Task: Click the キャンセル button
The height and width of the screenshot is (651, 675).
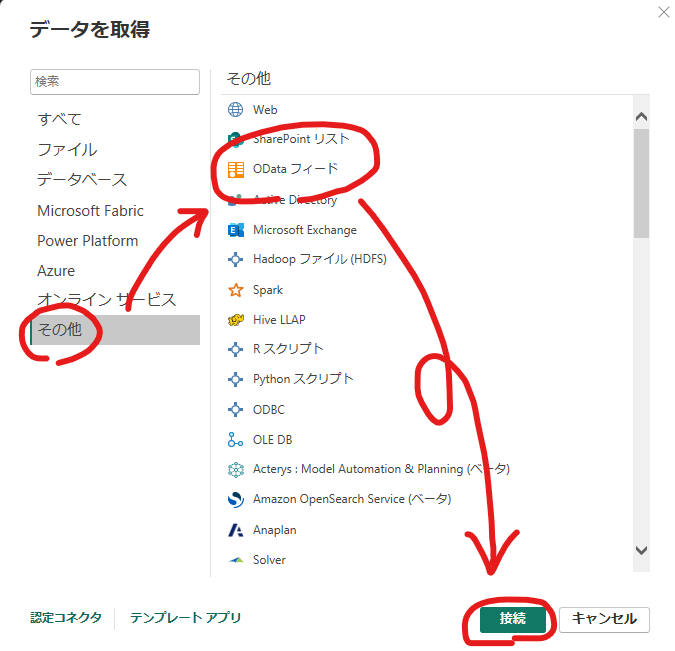Action: tap(604, 619)
